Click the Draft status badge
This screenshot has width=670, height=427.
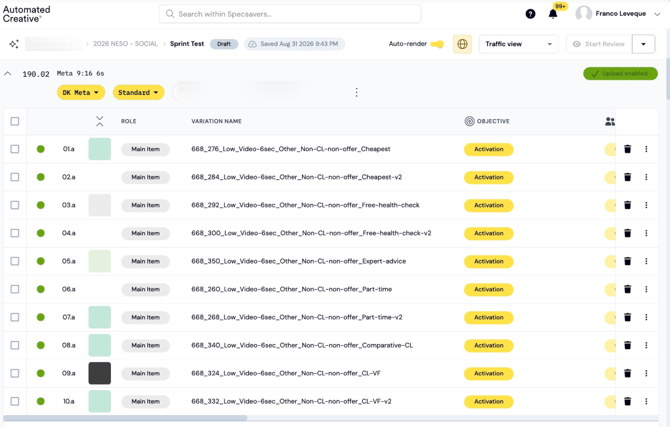click(223, 44)
